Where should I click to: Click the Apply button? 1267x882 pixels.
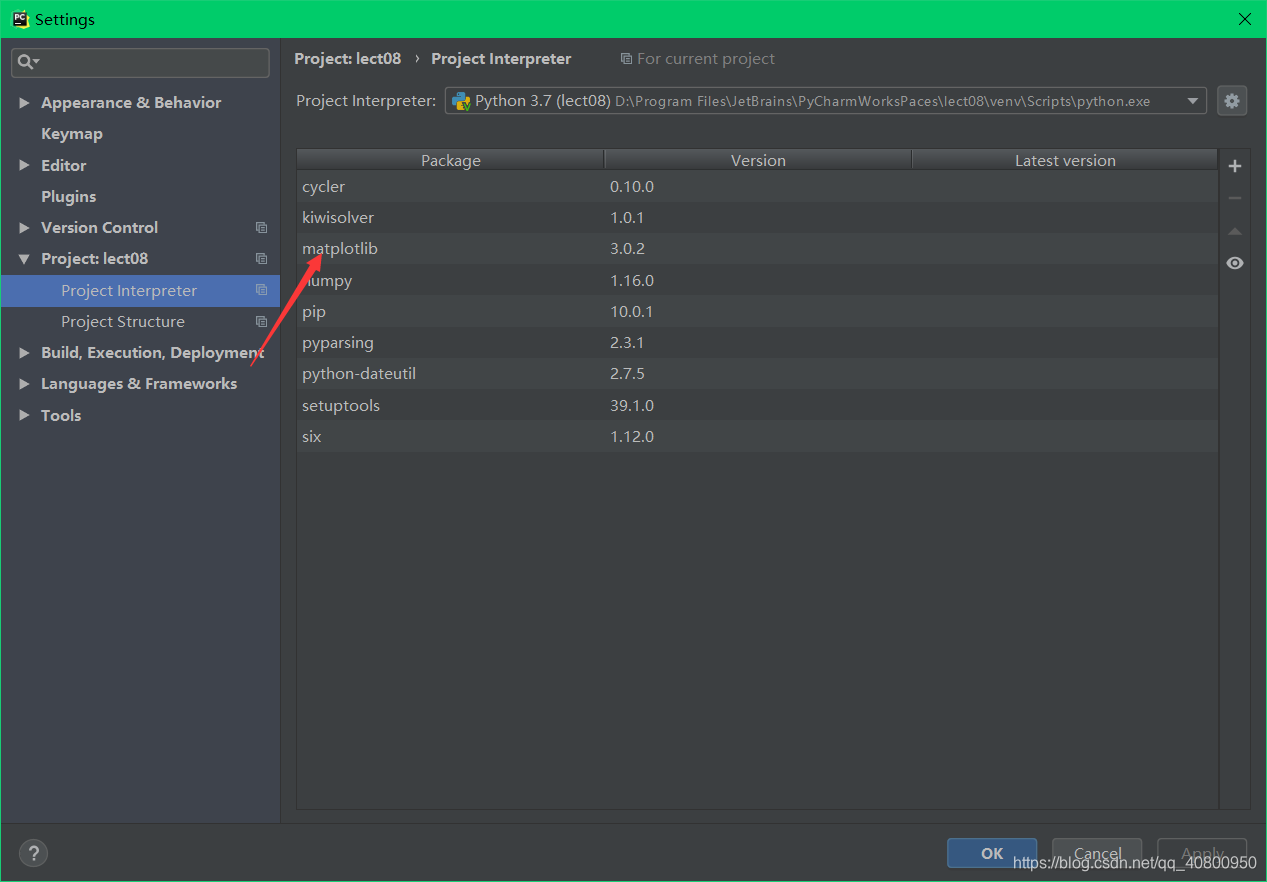click(x=1202, y=853)
